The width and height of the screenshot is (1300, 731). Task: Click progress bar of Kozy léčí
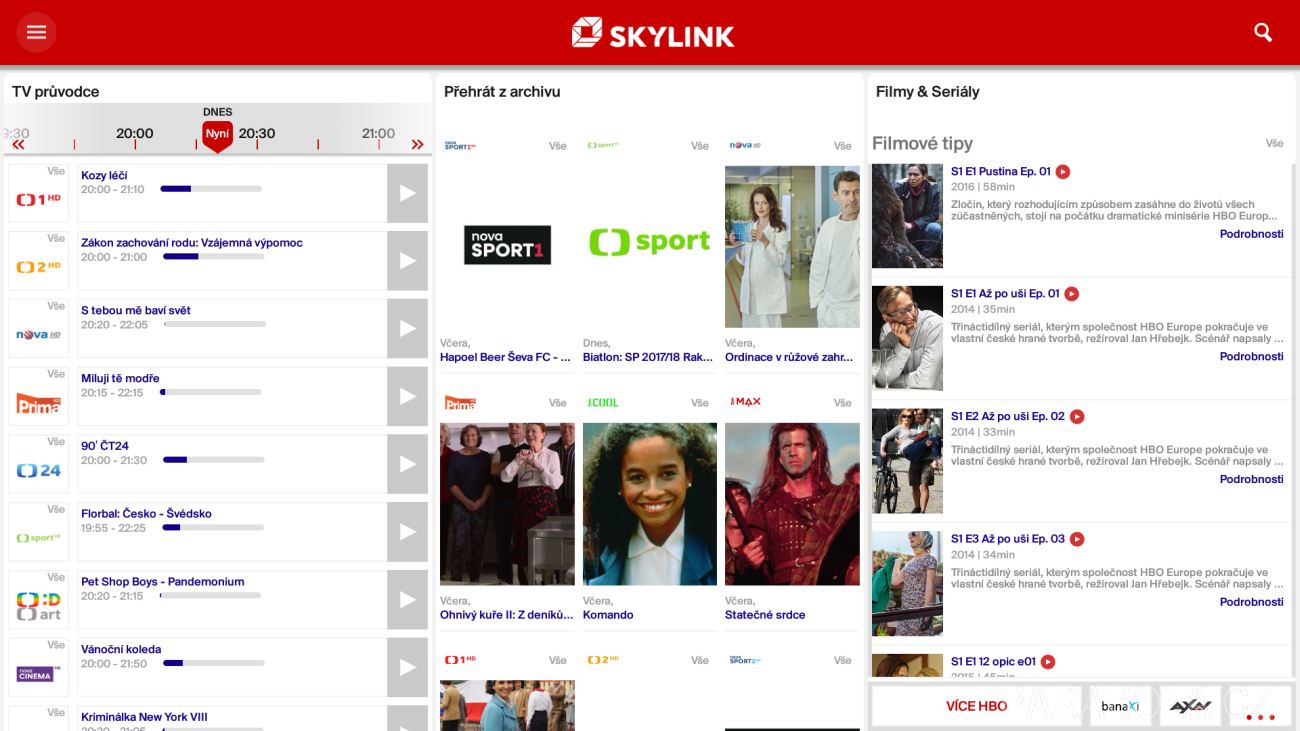(211, 189)
